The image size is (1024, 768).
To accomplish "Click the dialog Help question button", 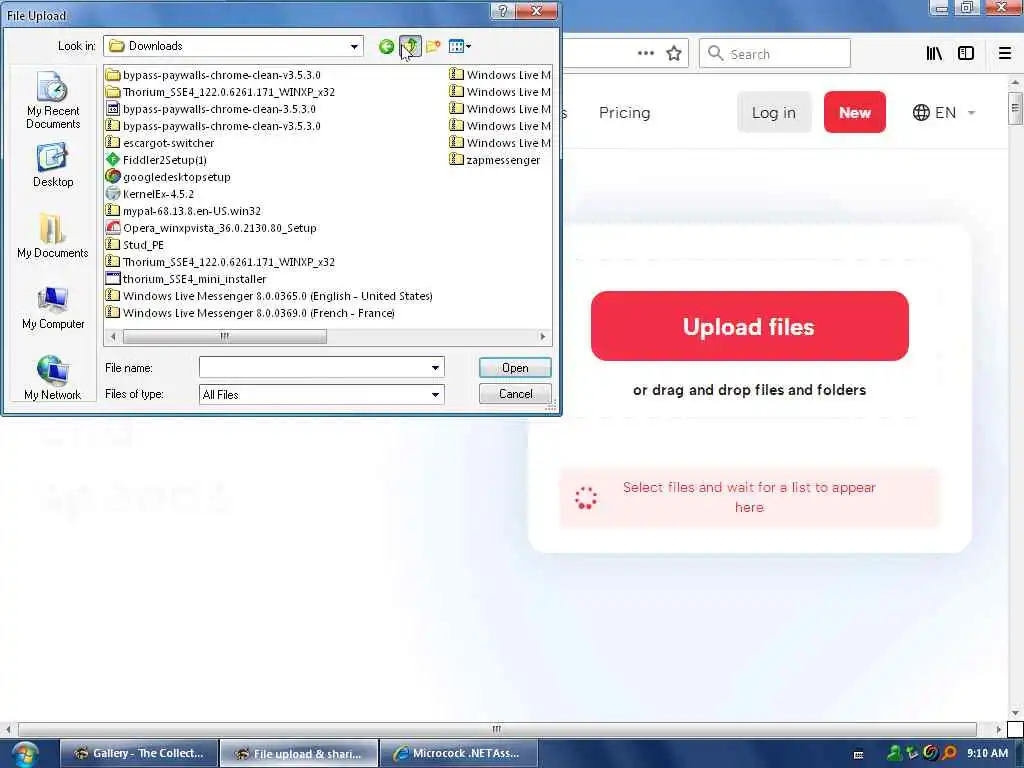I will 503,11.
